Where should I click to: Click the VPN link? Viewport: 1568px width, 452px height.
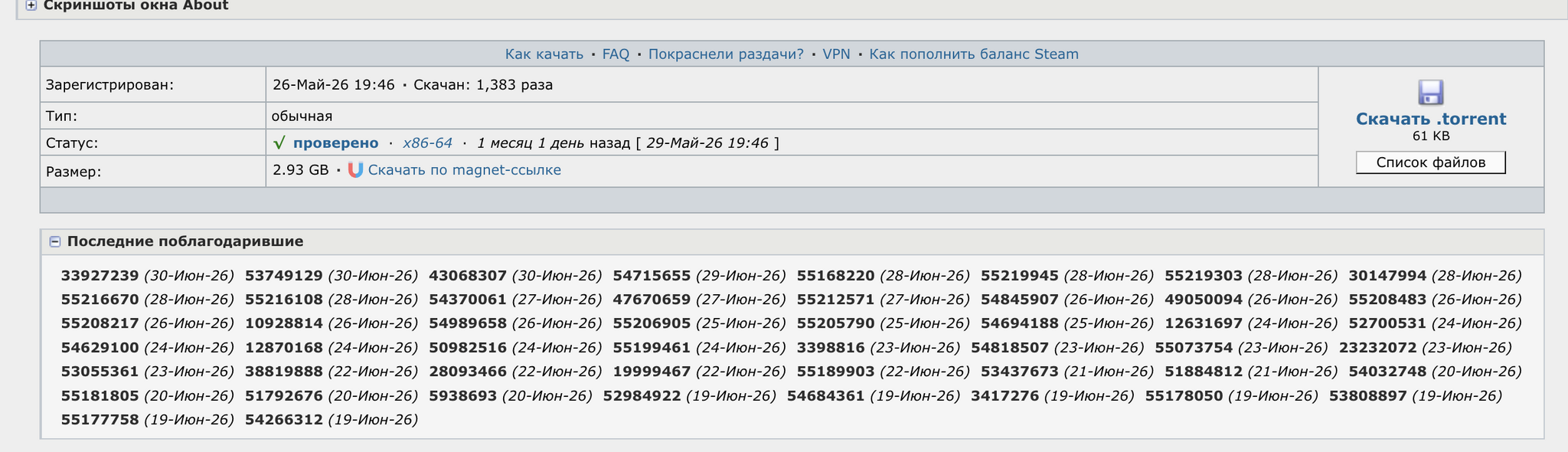pyautogui.click(x=836, y=54)
